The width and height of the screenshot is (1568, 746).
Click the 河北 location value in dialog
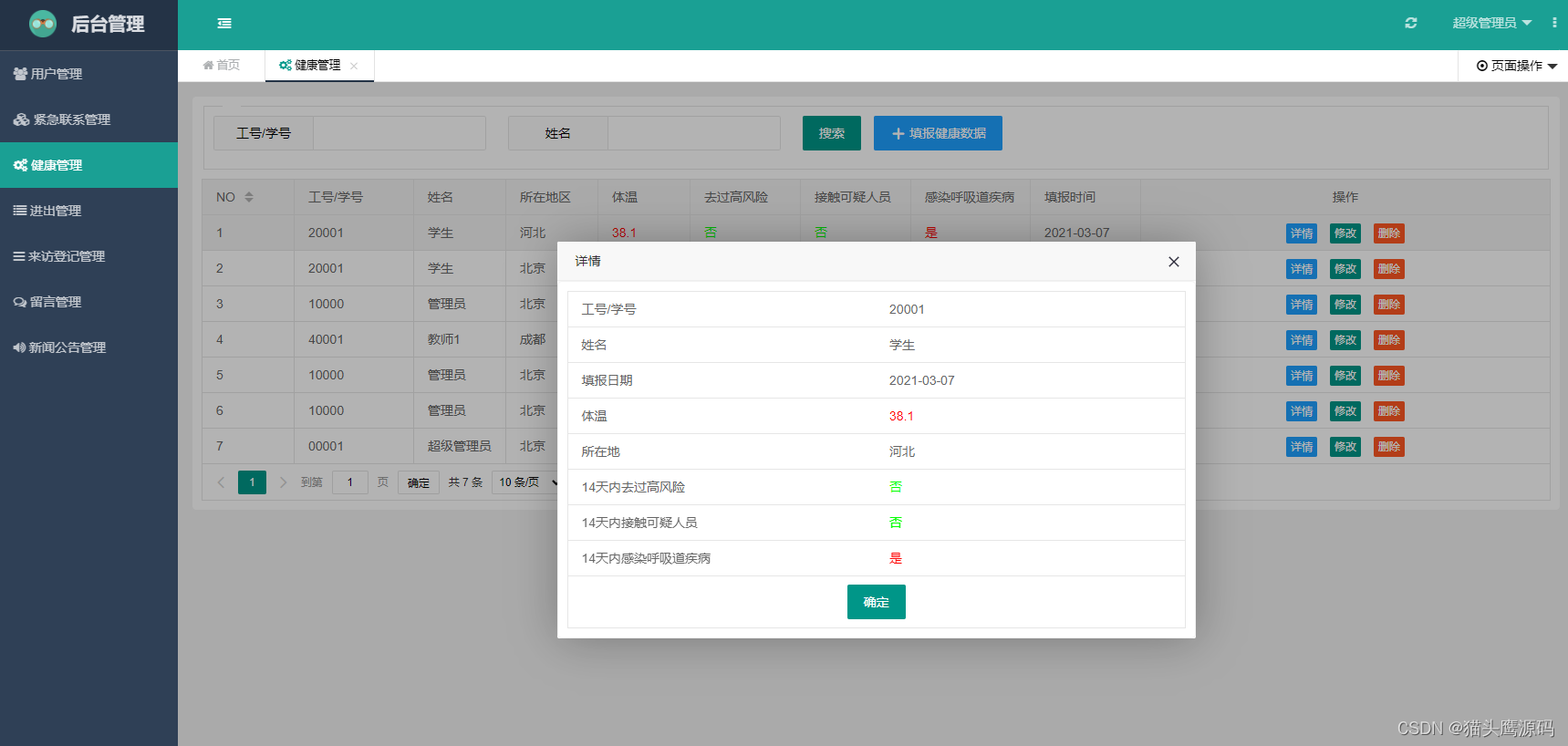tap(902, 451)
